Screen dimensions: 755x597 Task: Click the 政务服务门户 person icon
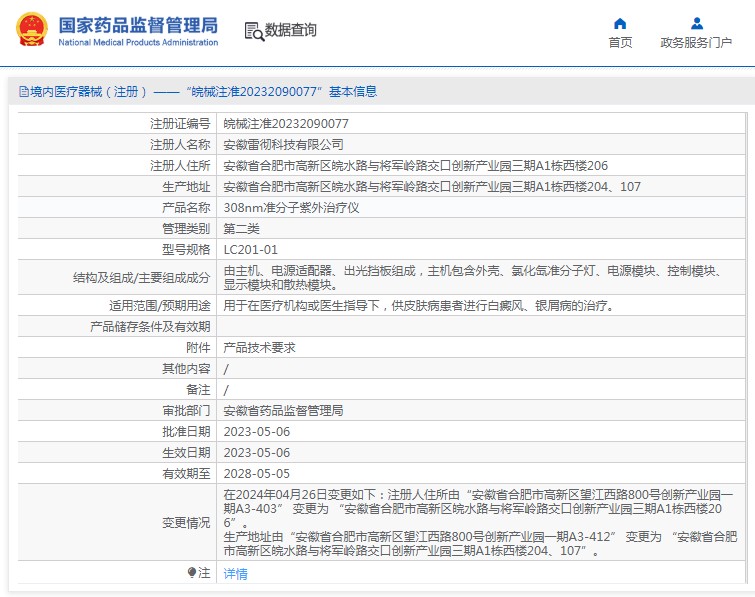(696, 23)
